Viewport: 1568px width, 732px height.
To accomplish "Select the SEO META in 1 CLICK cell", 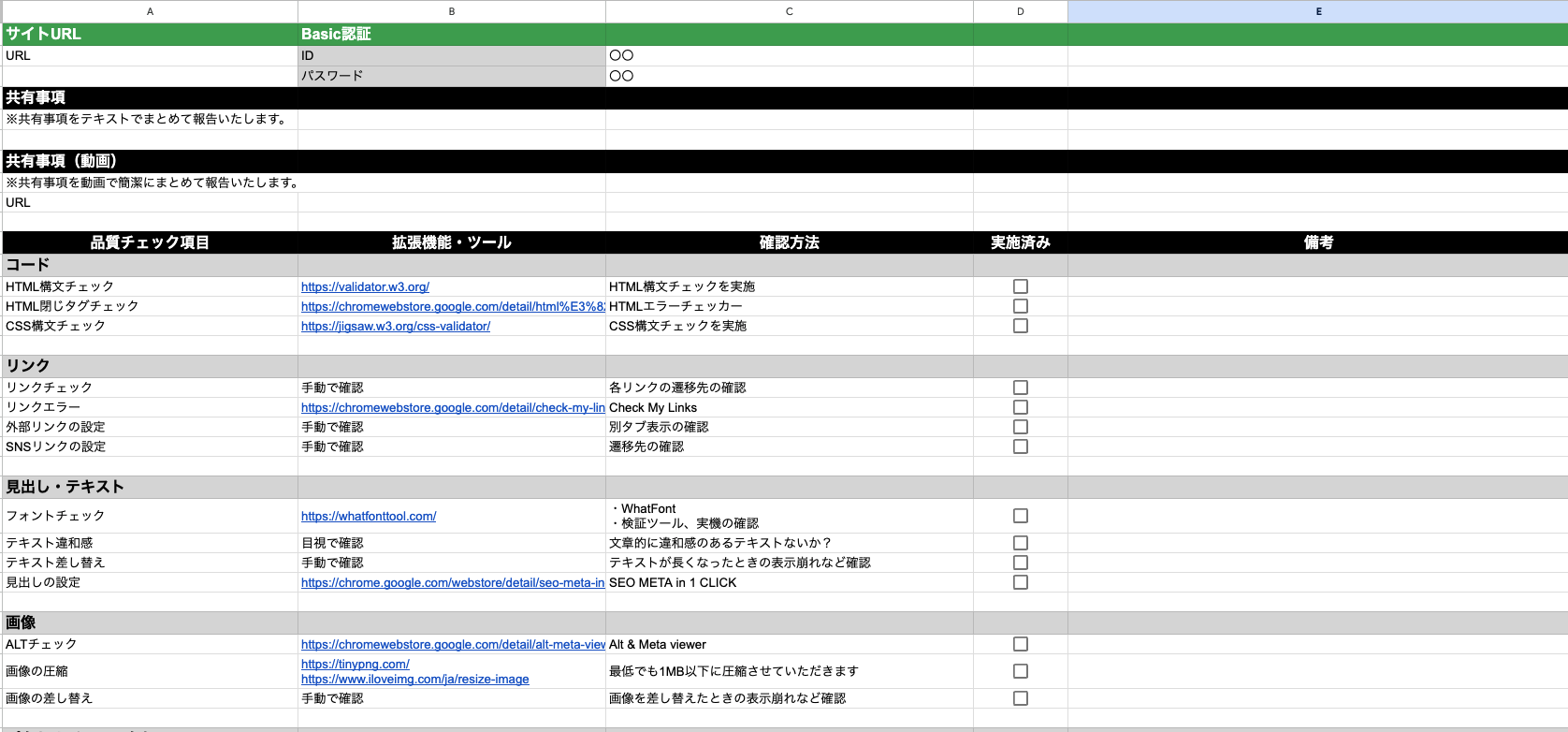I will (790, 582).
